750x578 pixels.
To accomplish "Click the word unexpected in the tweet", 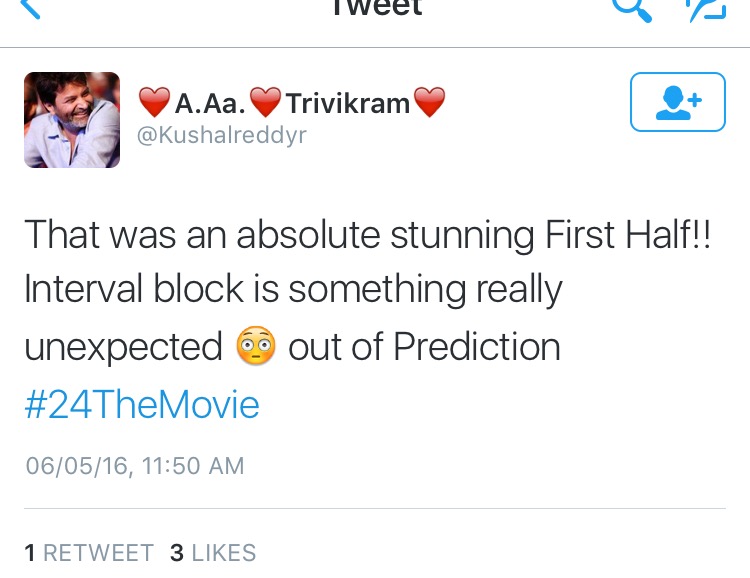I will (123, 347).
